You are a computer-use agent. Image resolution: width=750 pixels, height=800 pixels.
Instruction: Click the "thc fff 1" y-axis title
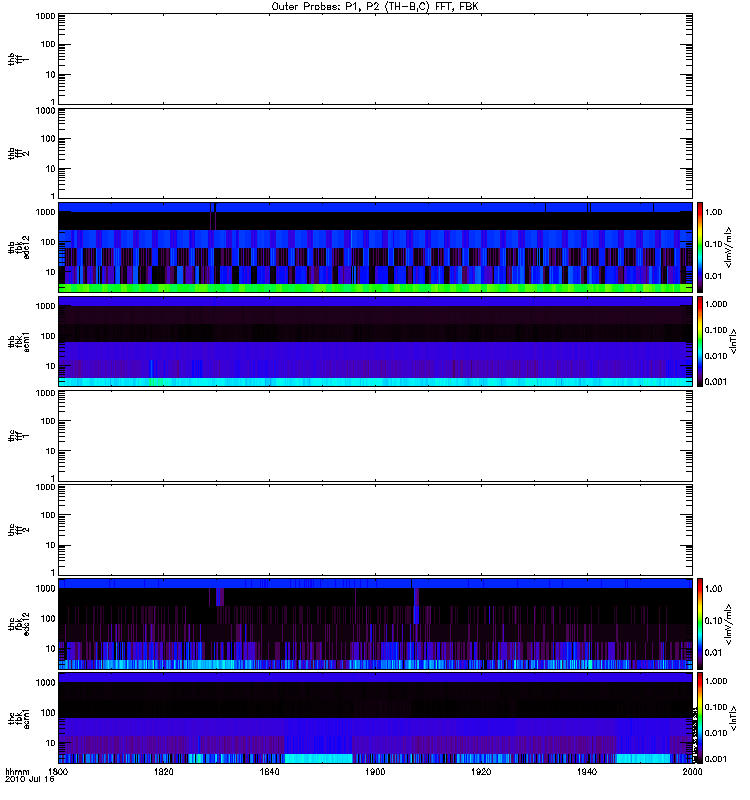(18, 436)
